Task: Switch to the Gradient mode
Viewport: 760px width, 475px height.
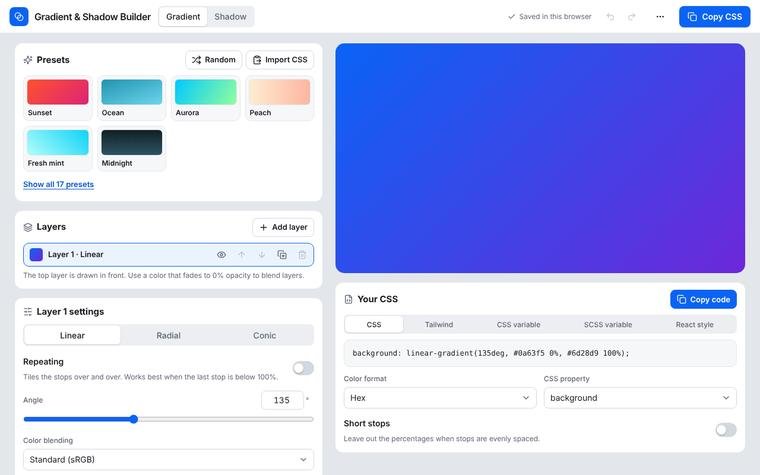Action: [x=183, y=17]
